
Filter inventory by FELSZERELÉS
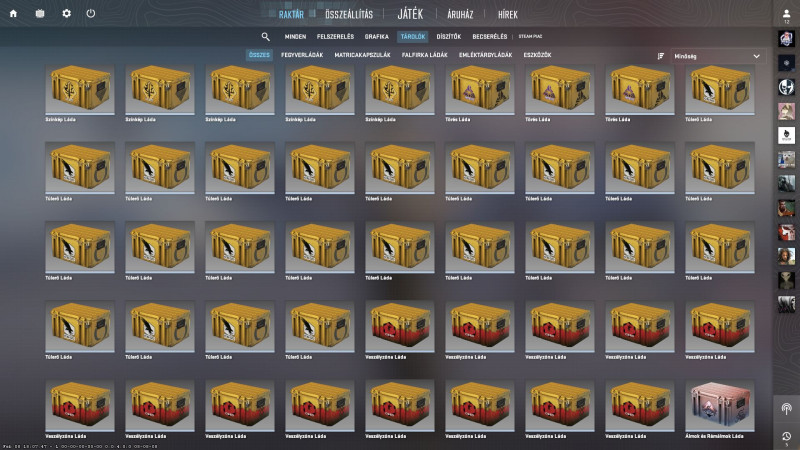click(x=335, y=37)
